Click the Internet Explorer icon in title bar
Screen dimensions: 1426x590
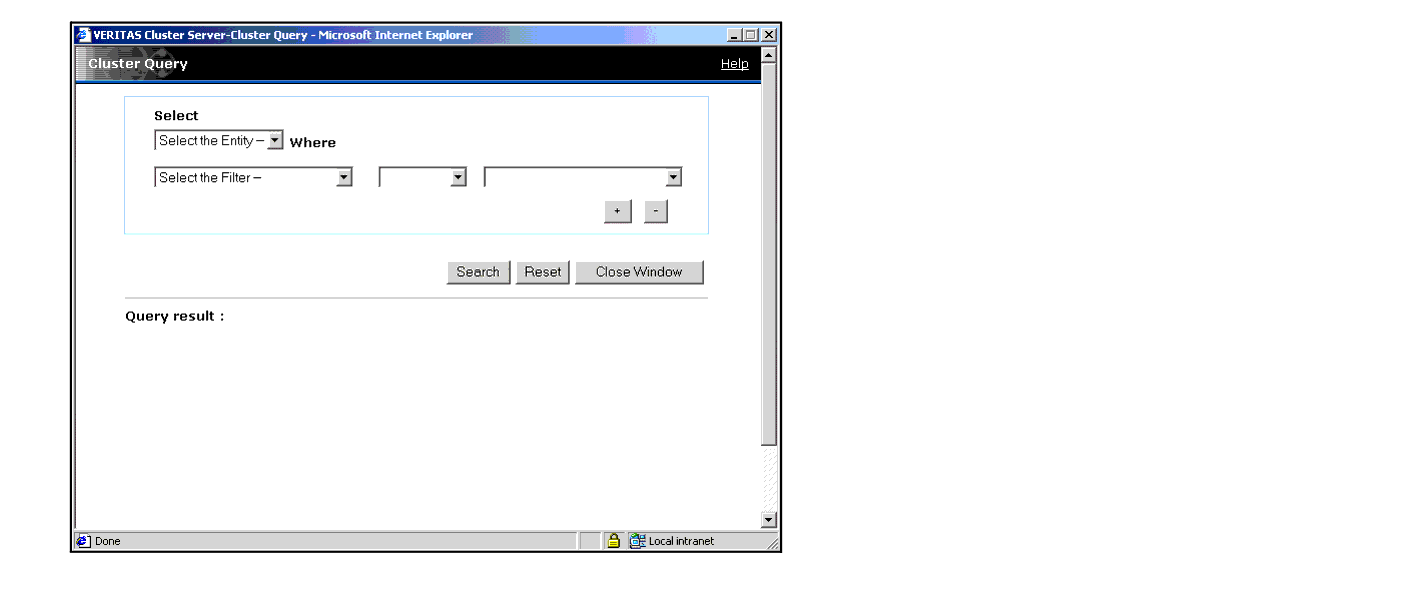[x=84, y=35]
